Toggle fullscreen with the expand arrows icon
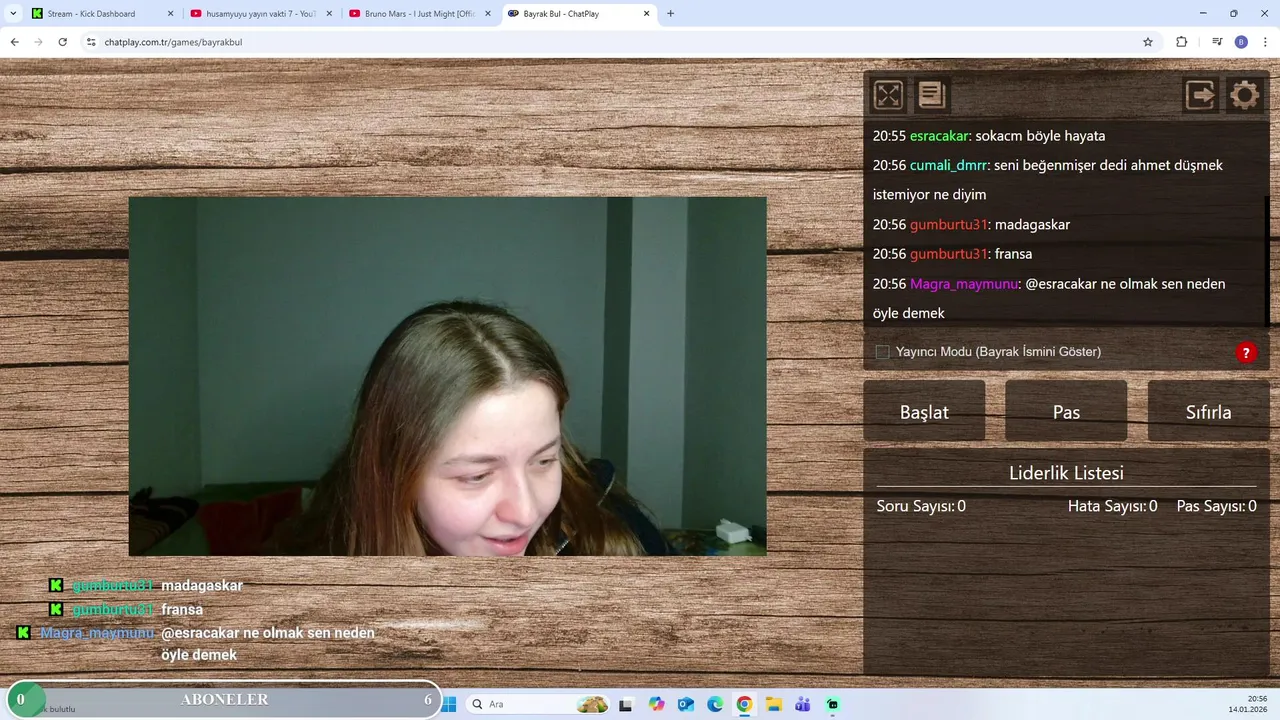Image resolution: width=1280 pixels, height=720 pixels. click(888, 95)
